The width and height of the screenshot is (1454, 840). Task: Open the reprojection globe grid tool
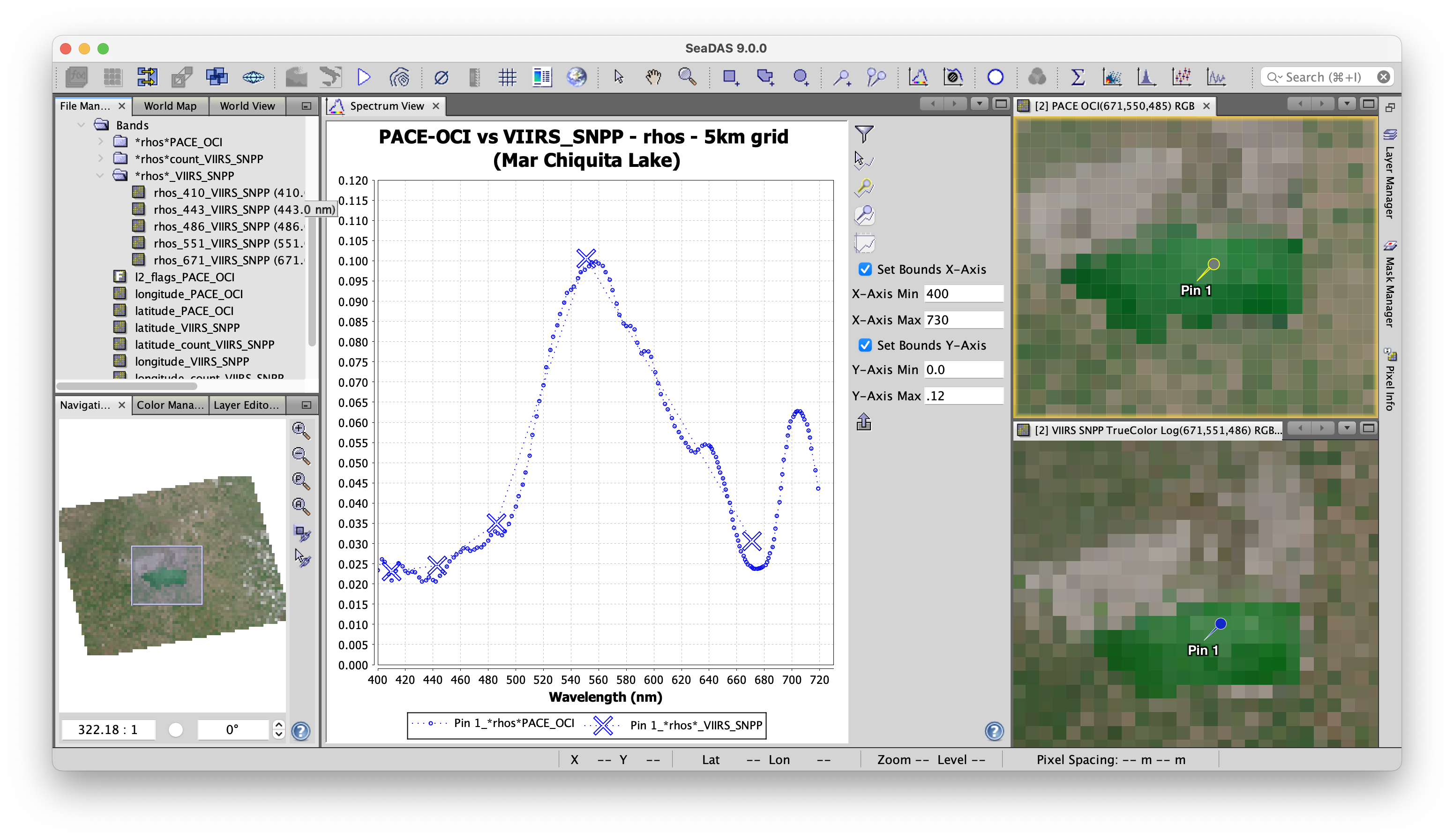[253, 77]
